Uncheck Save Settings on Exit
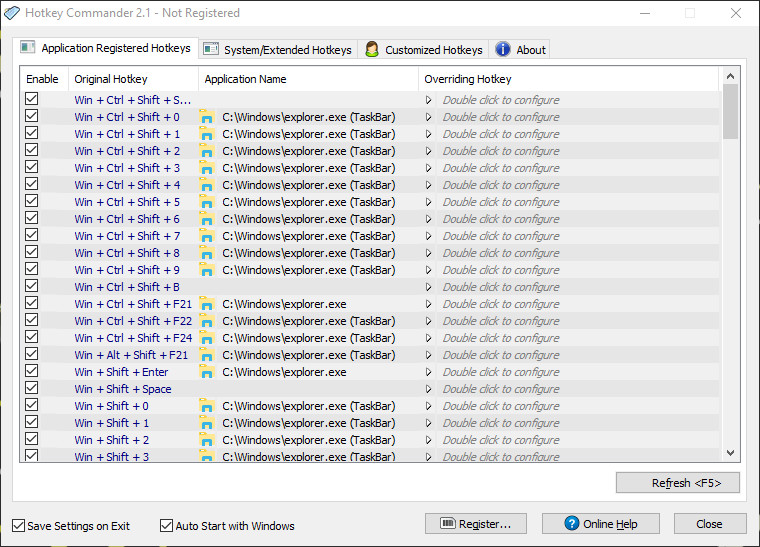This screenshot has height=547, width=760. tap(18, 526)
